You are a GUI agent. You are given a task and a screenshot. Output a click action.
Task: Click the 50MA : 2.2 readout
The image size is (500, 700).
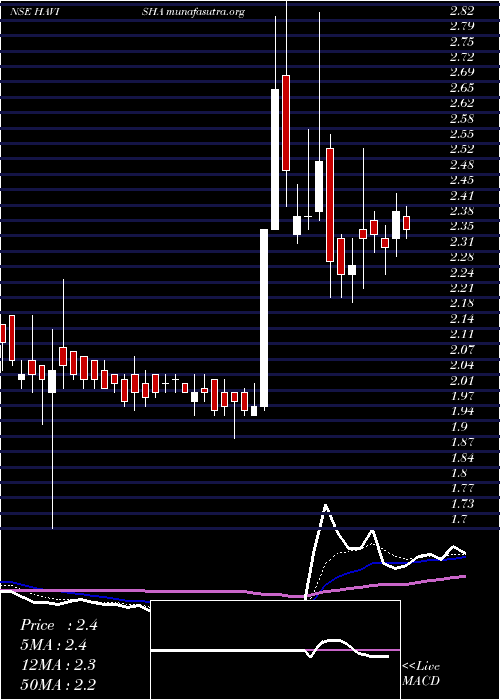click(58, 684)
